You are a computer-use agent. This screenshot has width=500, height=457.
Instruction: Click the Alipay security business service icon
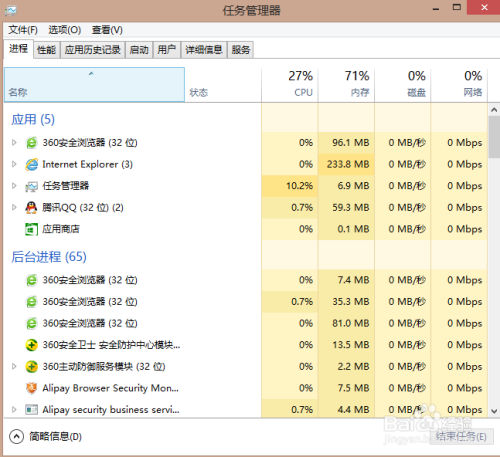32,409
